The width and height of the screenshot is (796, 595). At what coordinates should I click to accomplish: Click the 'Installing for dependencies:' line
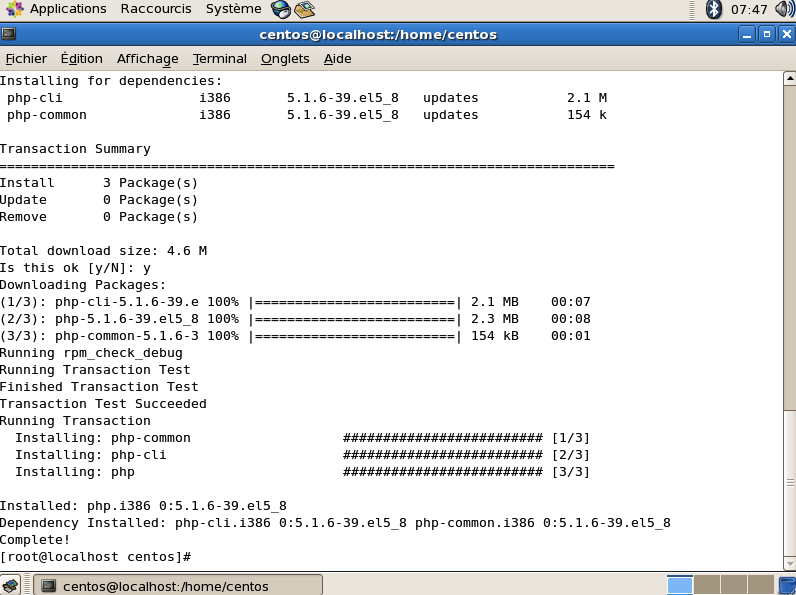click(111, 81)
